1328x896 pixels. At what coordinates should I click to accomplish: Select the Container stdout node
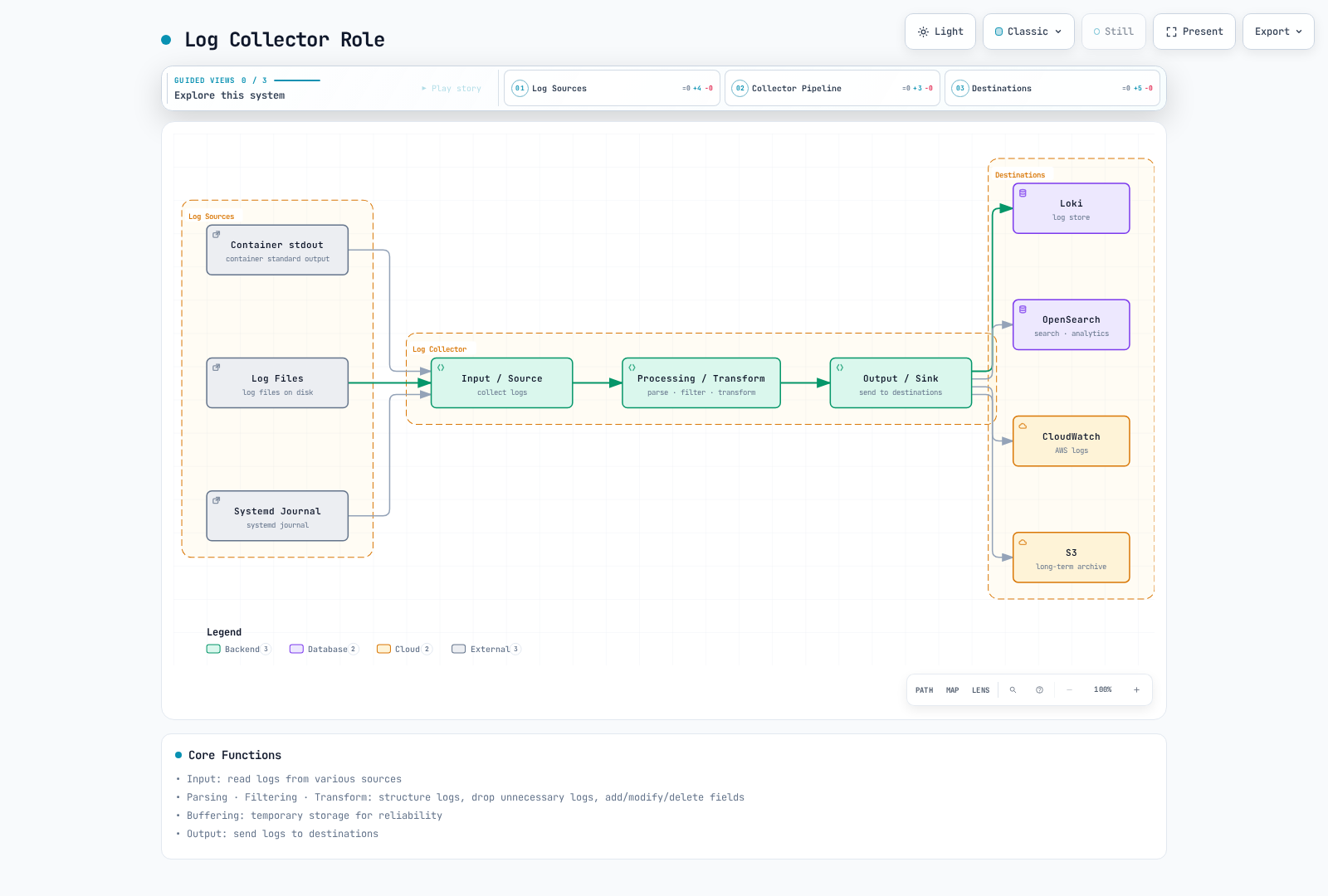(x=277, y=250)
